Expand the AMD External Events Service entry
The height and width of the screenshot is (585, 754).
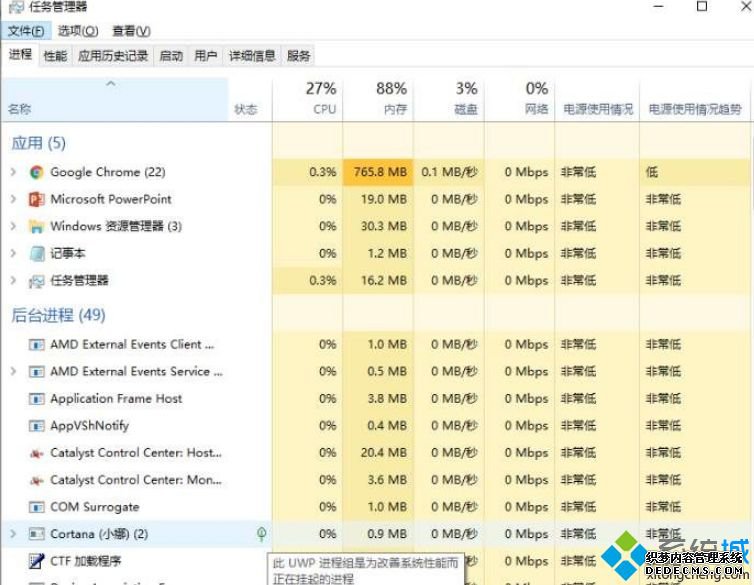(x=13, y=372)
